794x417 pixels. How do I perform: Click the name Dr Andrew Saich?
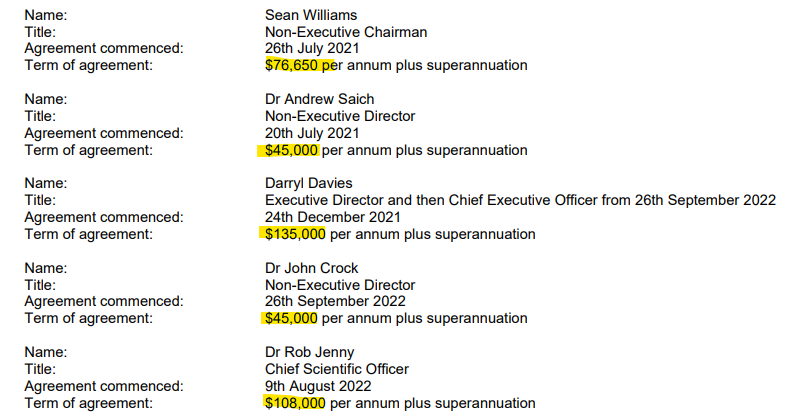pyautogui.click(x=320, y=99)
